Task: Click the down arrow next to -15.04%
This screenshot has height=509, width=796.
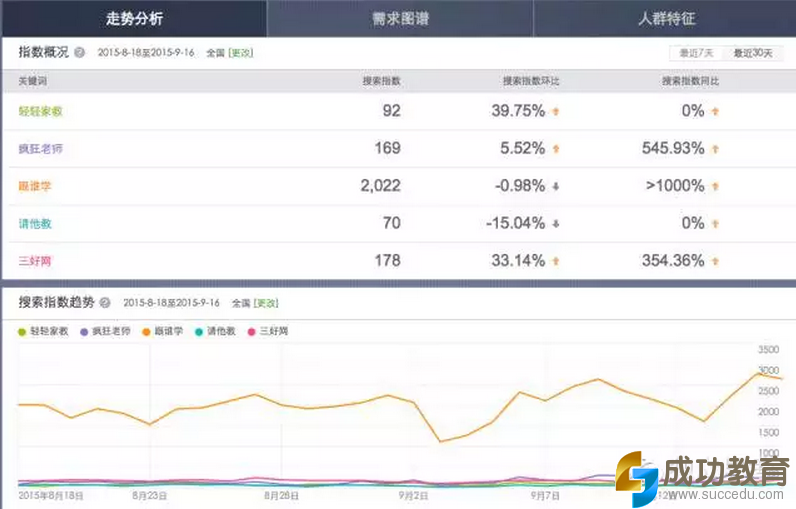Action: [x=555, y=223]
